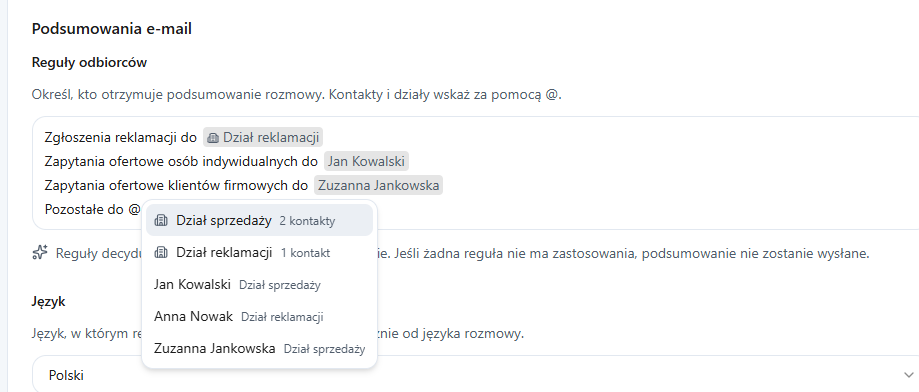Click the Dział reklamacji mention chip in rules
Viewport: 919px width, 392px height.
tap(263, 138)
